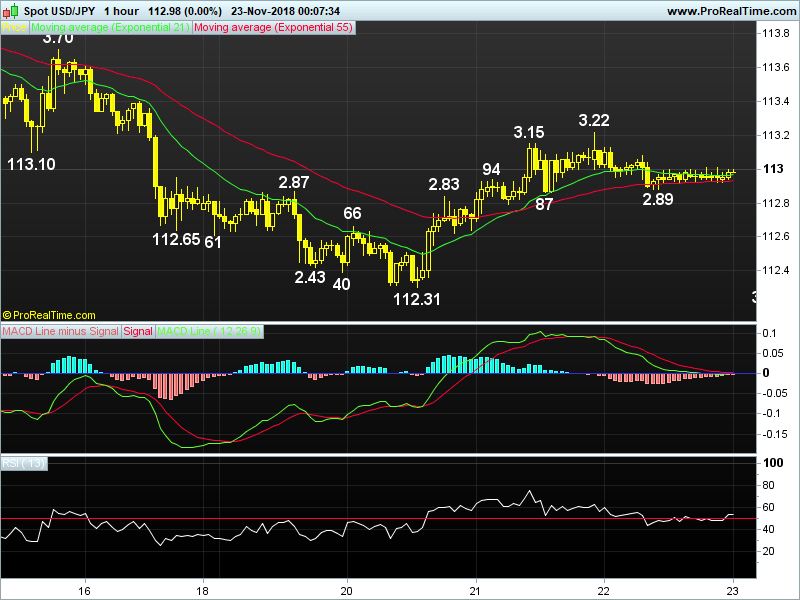Click date 22 on the time axis
Image resolution: width=800 pixels, height=600 pixels.
pyautogui.click(x=604, y=589)
